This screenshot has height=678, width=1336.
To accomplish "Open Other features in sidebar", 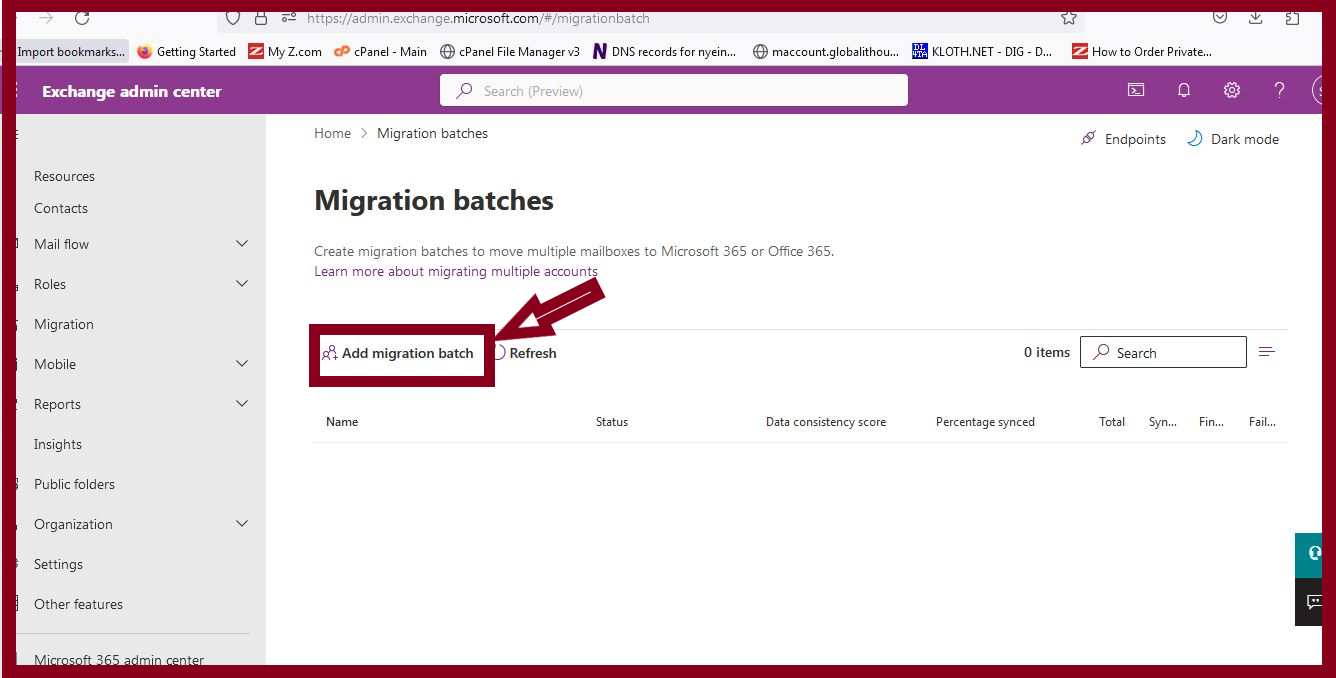I will click(x=78, y=604).
